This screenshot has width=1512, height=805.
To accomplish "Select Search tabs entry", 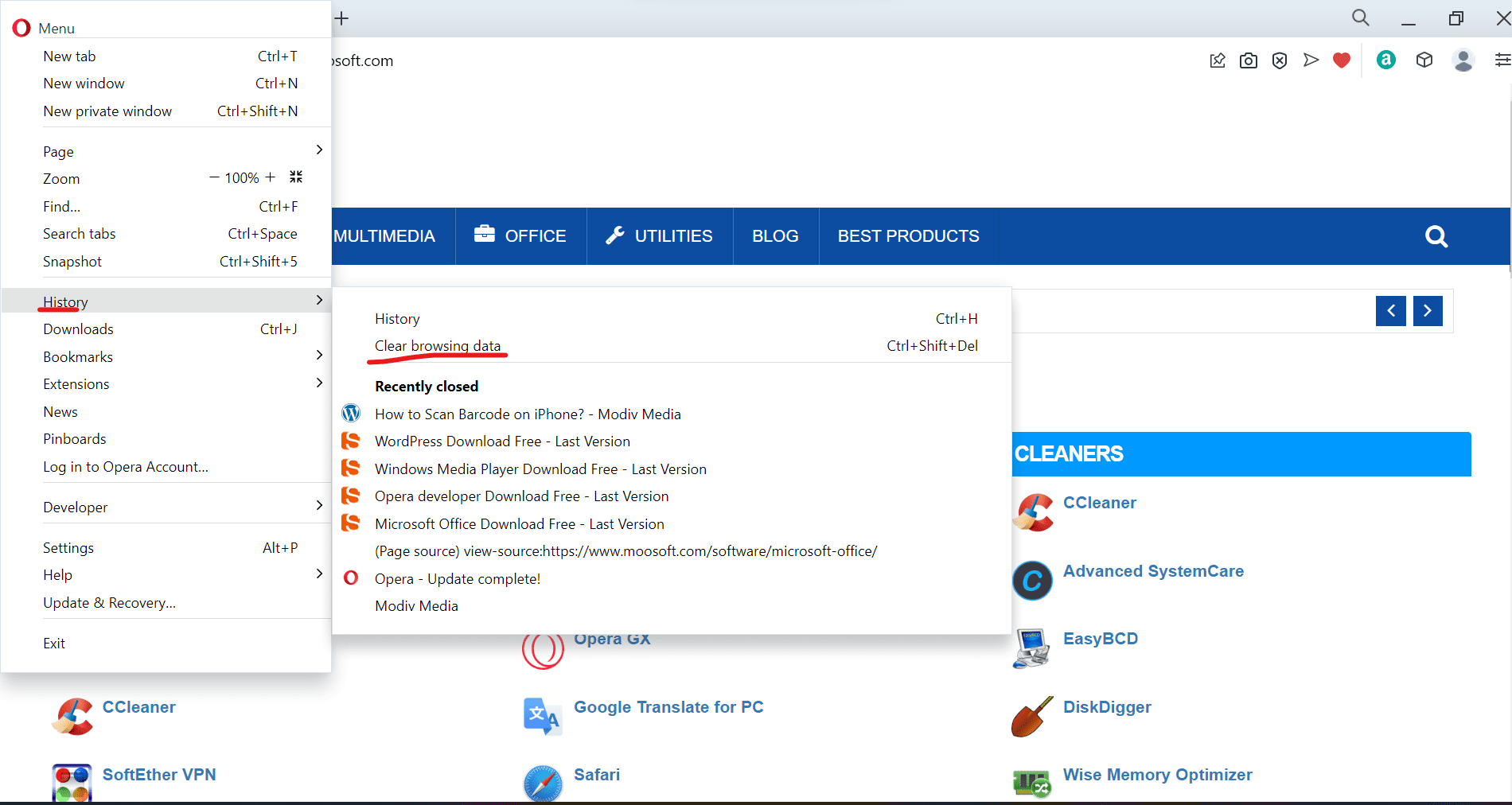I will tap(166, 234).
